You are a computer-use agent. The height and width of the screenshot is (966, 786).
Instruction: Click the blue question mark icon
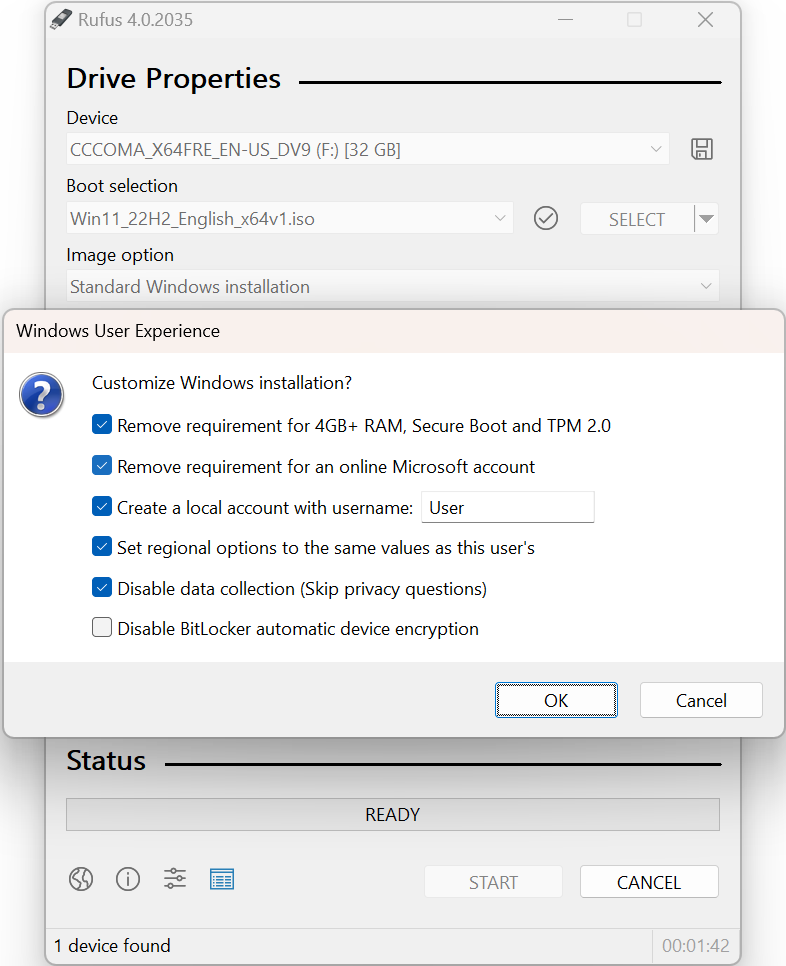coord(42,396)
